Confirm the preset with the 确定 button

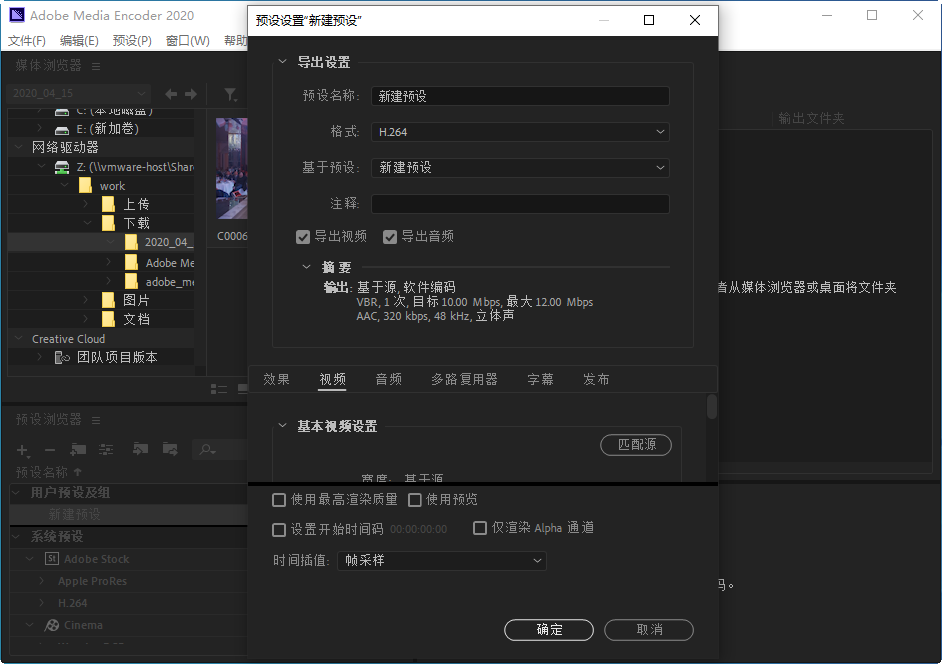[x=548, y=630]
